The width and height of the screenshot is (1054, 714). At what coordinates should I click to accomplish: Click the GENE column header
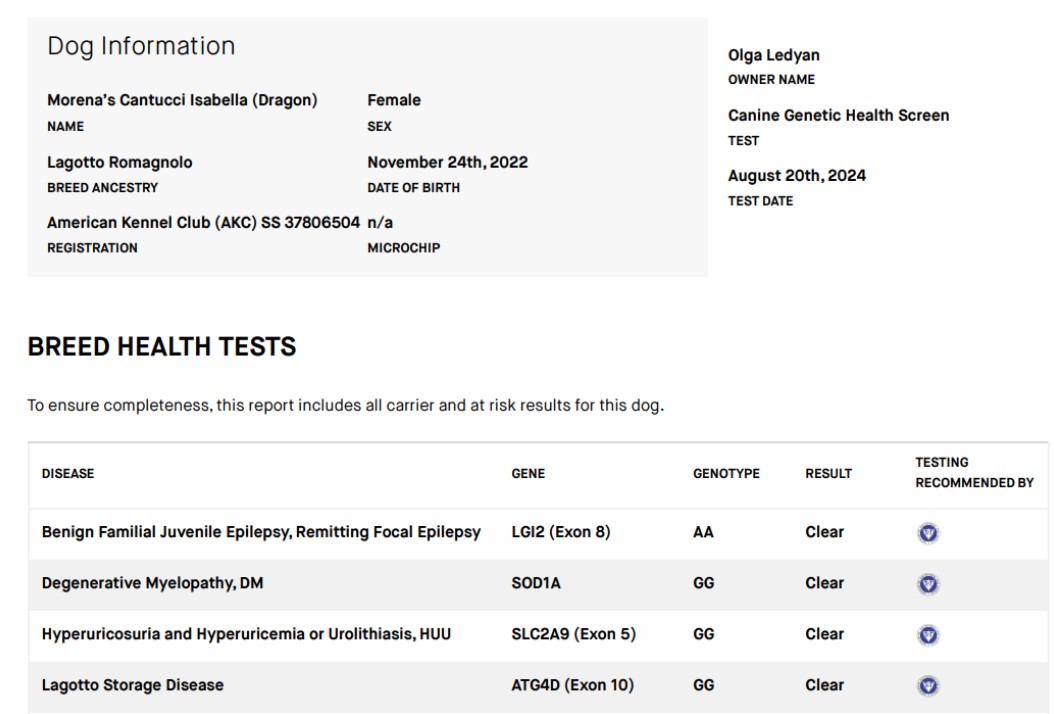coord(528,474)
